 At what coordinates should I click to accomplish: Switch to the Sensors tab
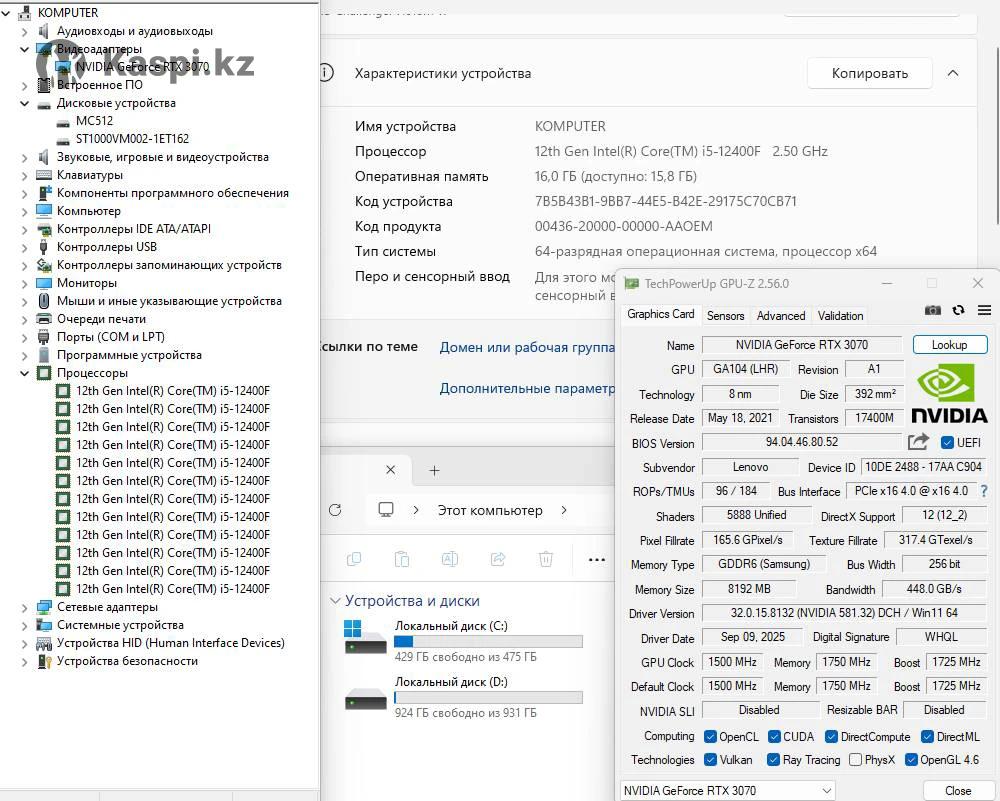pyautogui.click(x=725, y=315)
